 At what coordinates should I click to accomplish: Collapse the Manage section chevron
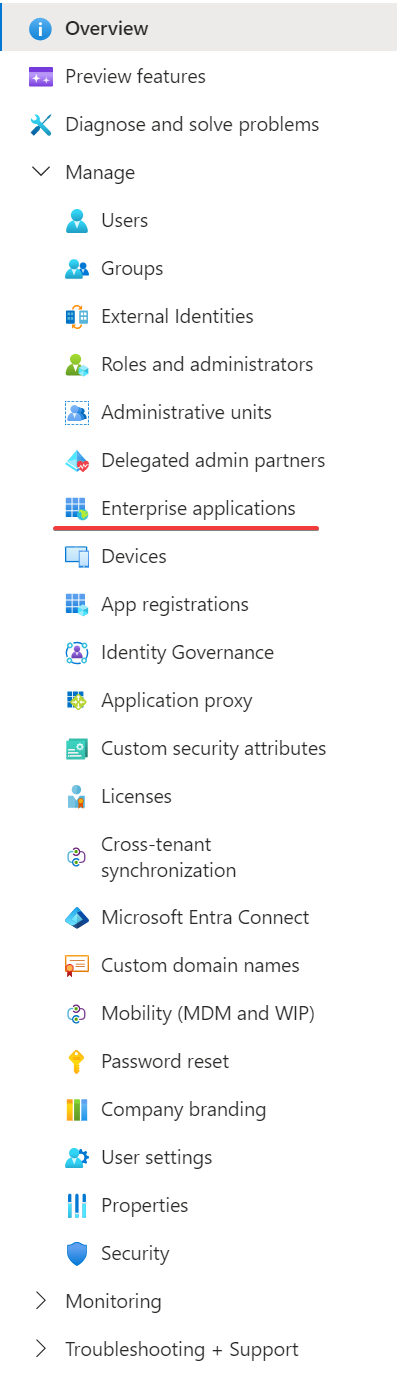click(x=41, y=172)
